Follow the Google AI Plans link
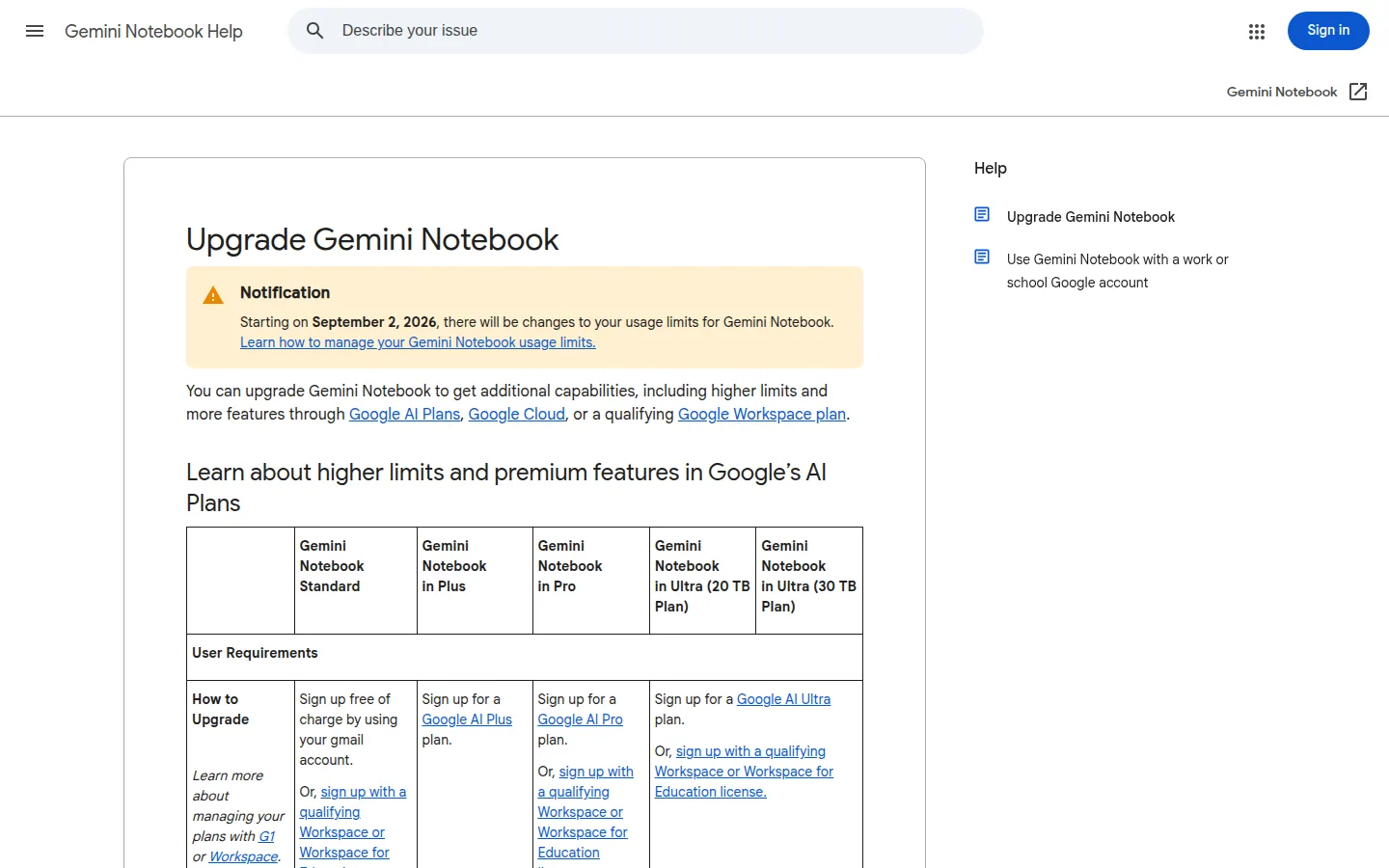The image size is (1389, 868). (x=404, y=414)
